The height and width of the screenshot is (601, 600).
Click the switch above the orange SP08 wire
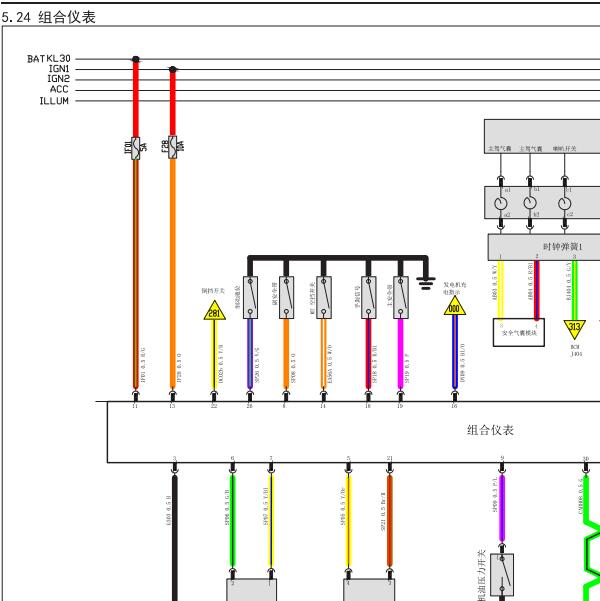tap(286, 297)
